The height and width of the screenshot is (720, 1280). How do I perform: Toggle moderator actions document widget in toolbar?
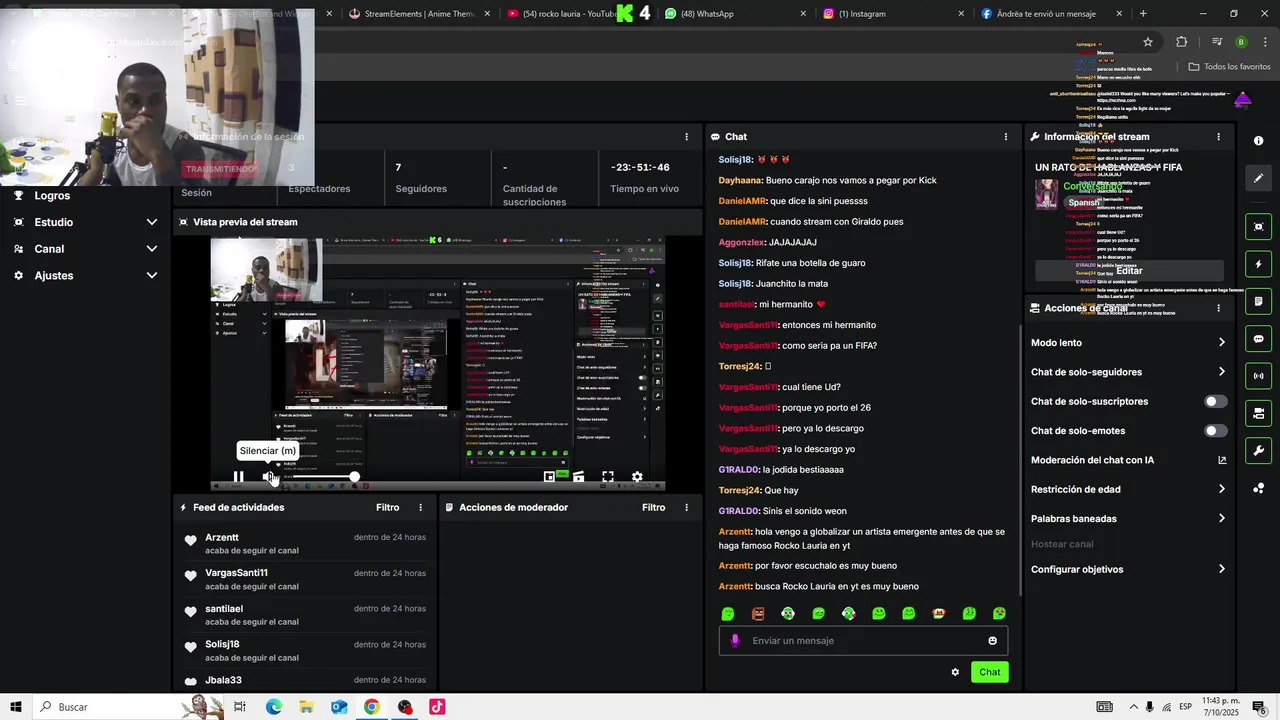point(1259,301)
